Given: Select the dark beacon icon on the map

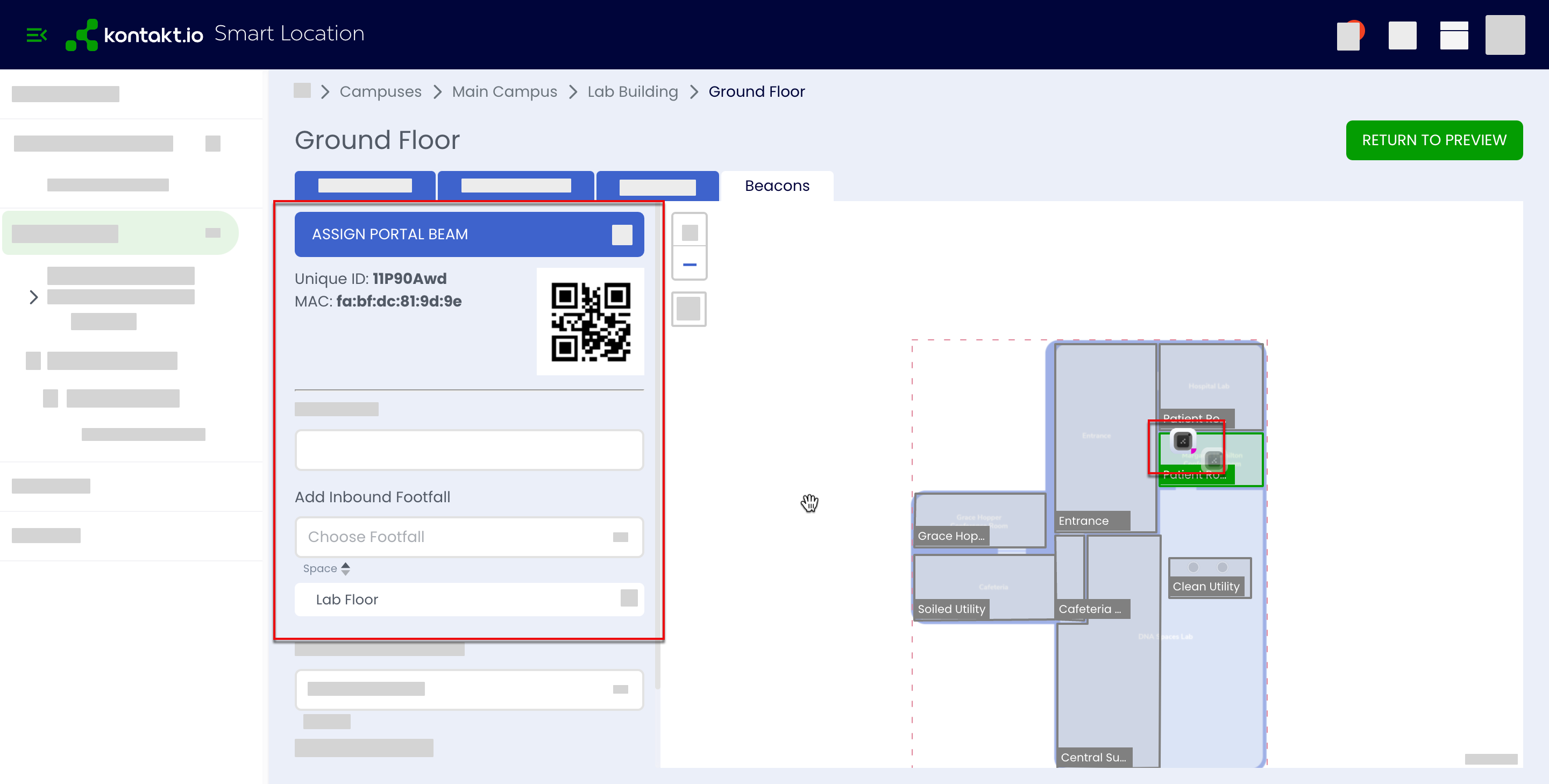Looking at the screenshot, I should tap(1182, 441).
